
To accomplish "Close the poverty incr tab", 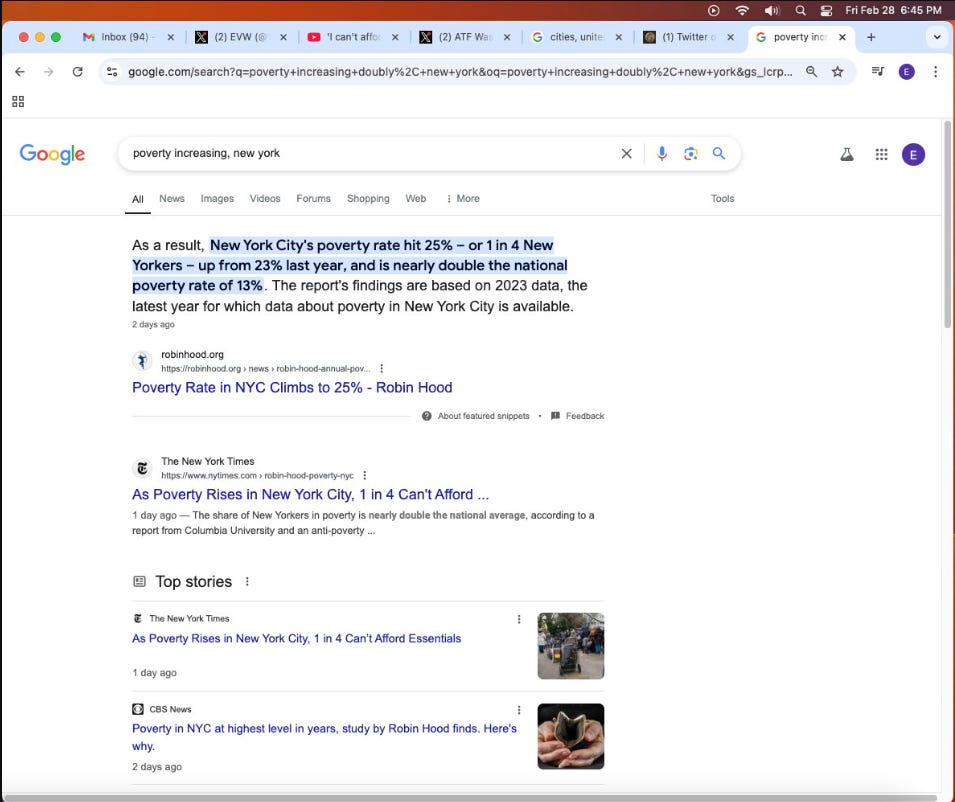I will tap(842, 37).
